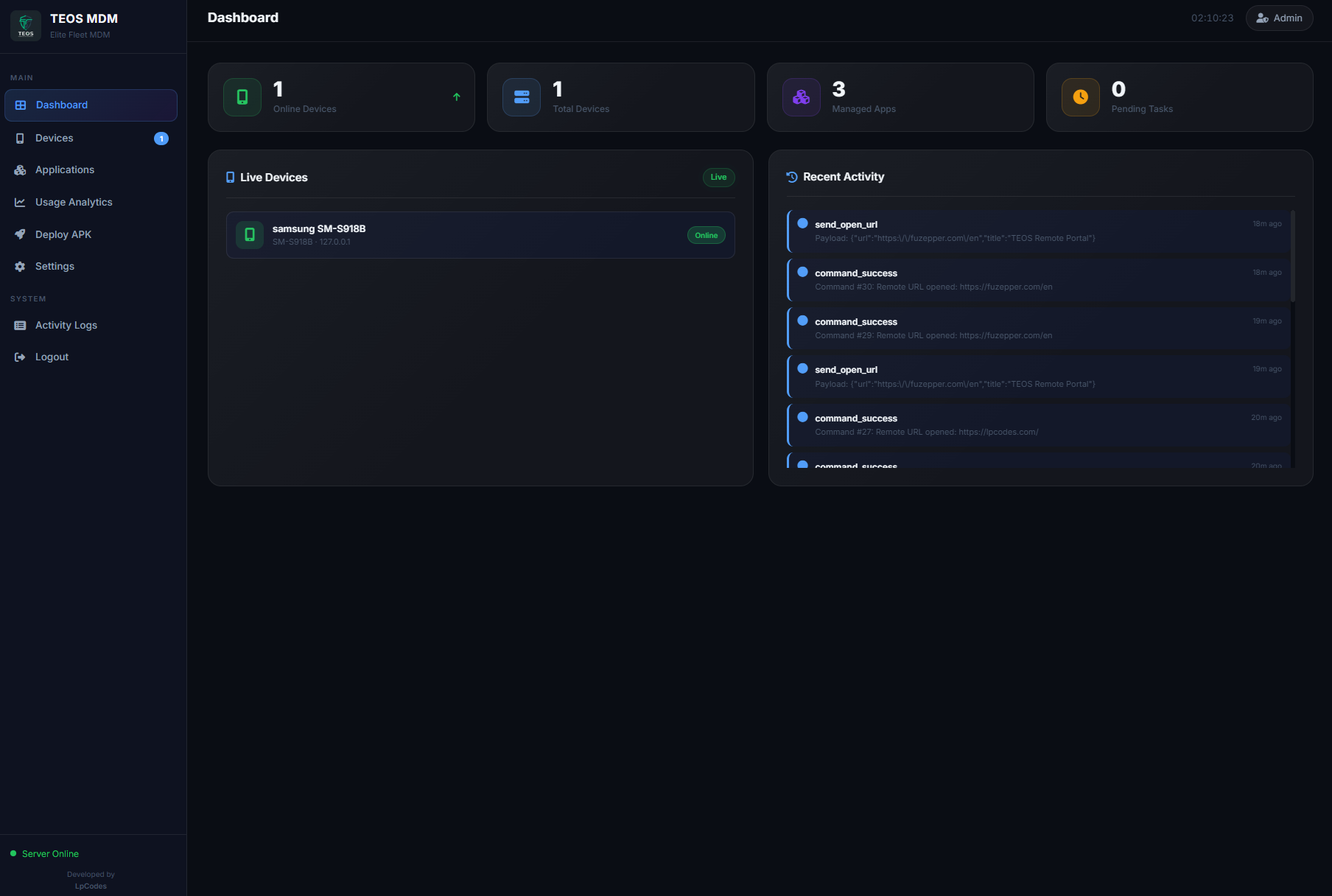Go to Applications in the sidebar
1332x896 pixels.
[65, 170]
